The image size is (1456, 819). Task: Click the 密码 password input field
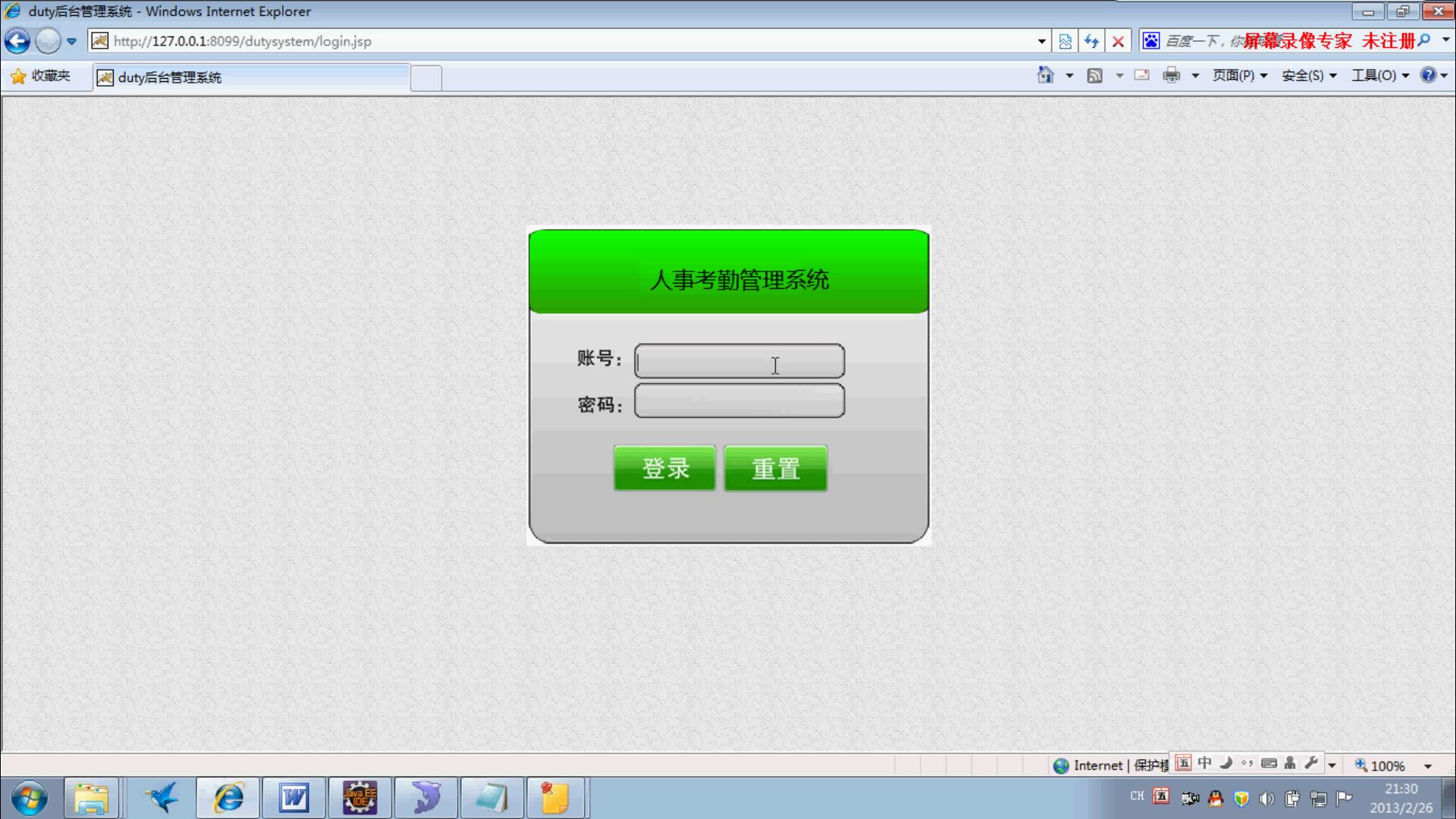tap(739, 400)
